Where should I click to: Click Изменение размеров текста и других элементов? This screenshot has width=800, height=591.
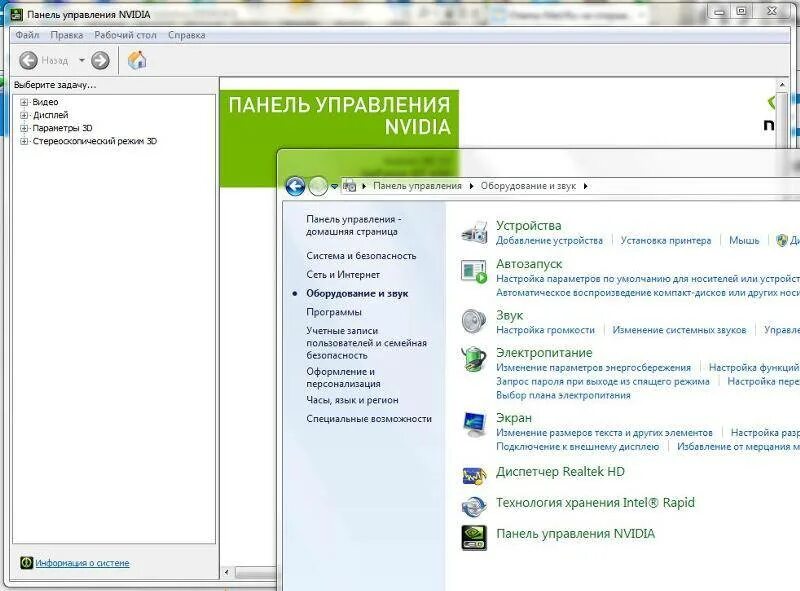tap(604, 433)
